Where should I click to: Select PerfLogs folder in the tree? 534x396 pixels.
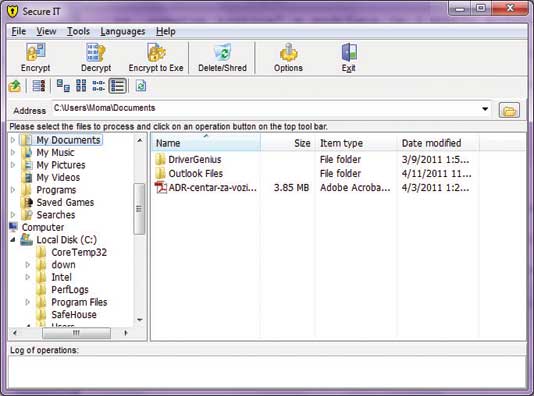tap(70, 289)
